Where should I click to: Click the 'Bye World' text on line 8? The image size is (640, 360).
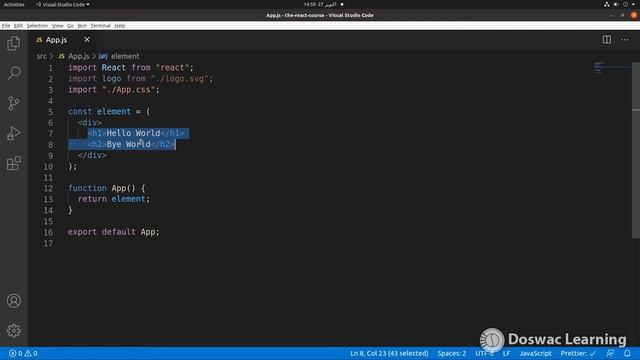[128, 144]
